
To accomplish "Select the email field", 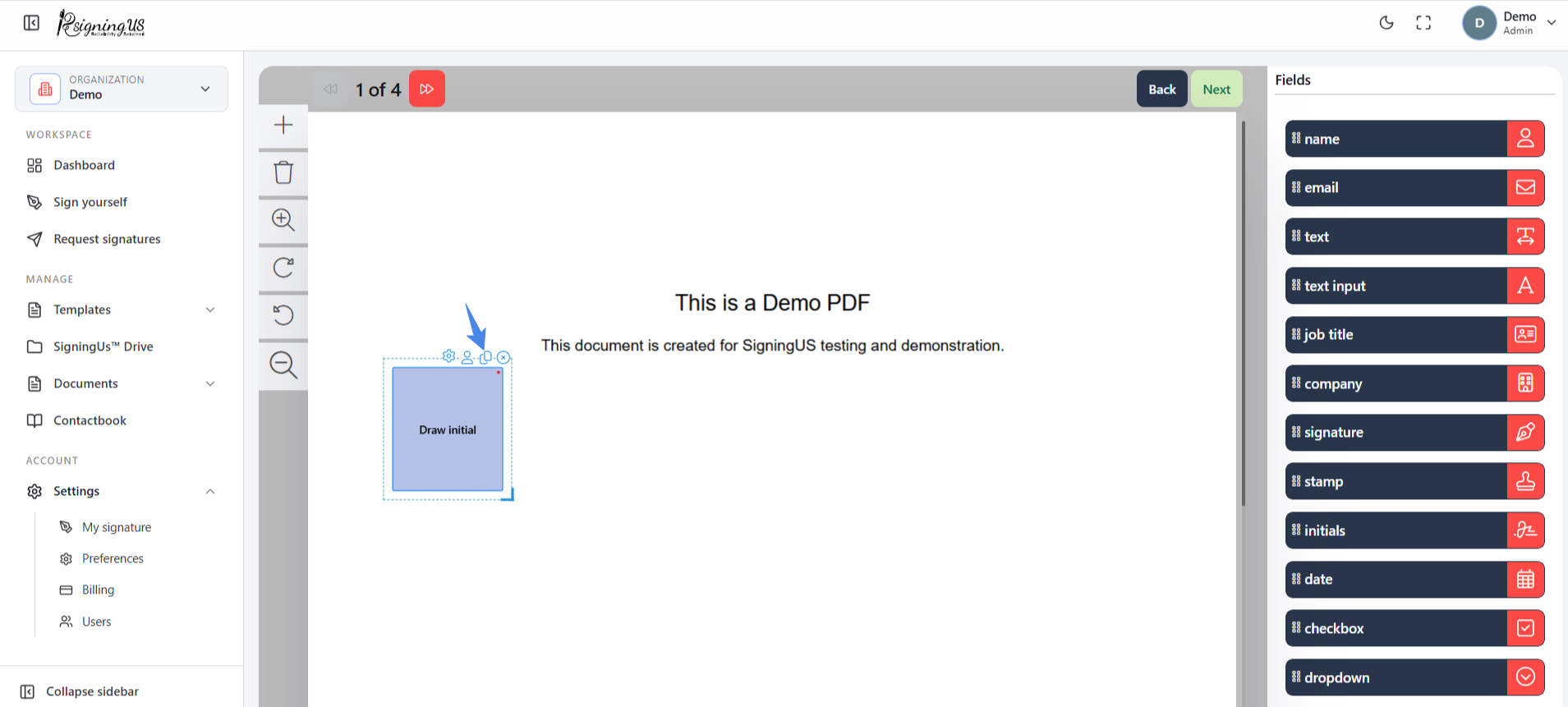I will click(1414, 187).
